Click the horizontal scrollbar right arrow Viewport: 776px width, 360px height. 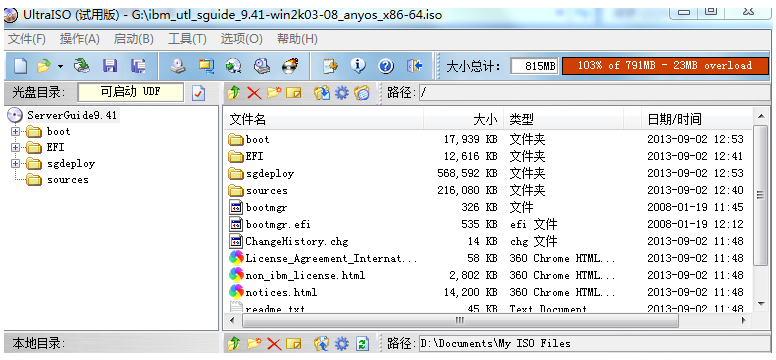point(744,321)
